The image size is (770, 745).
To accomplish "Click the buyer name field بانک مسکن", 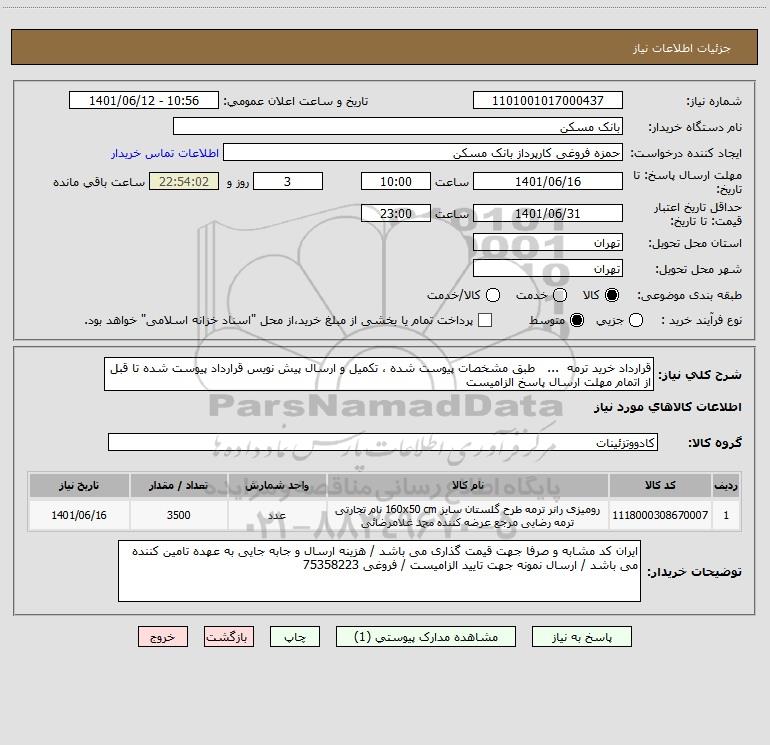I will coord(398,127).
